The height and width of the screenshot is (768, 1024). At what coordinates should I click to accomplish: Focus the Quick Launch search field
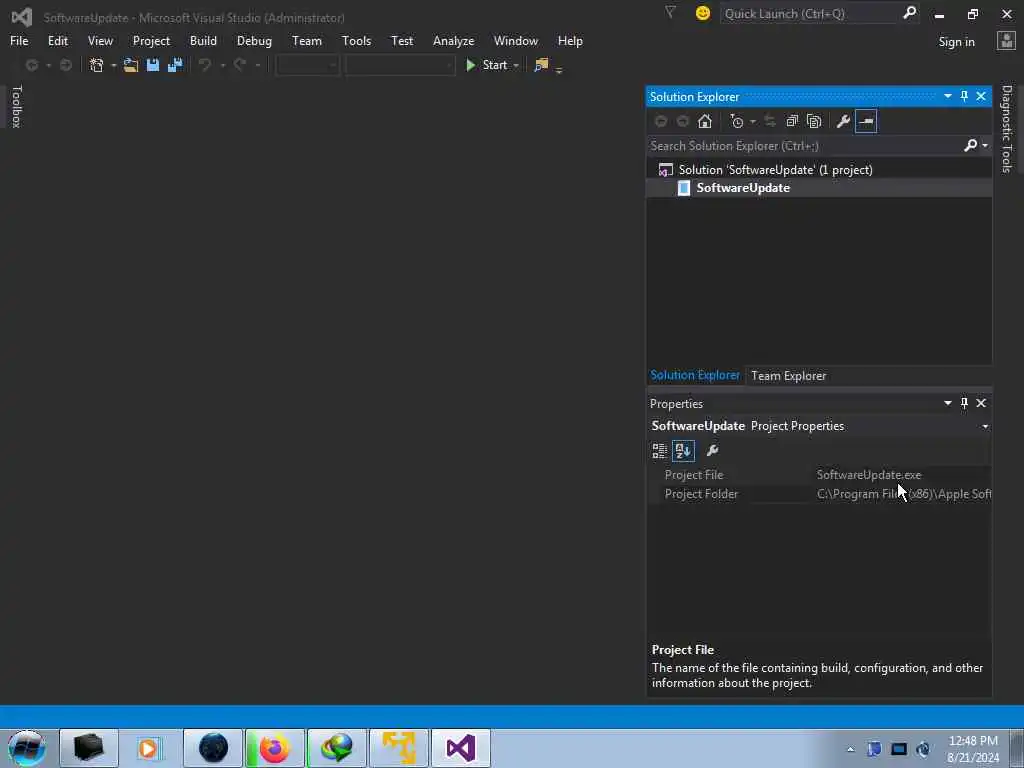[x=810, y=14]
